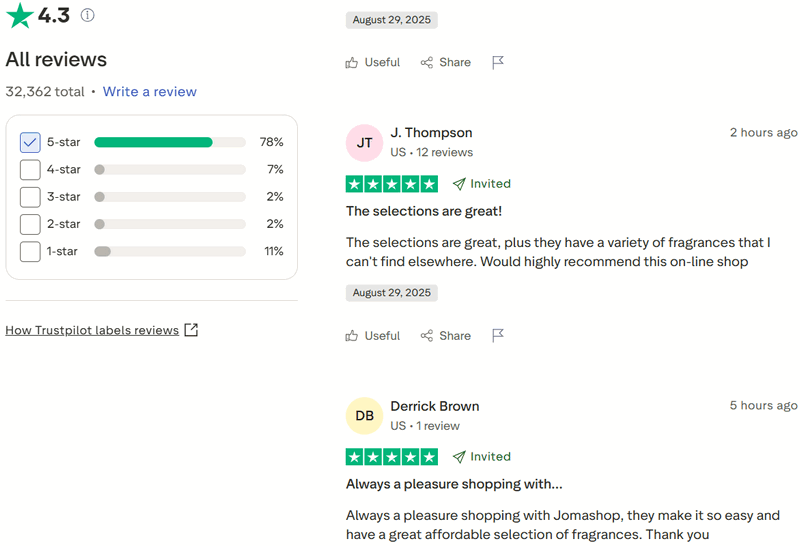
Task: Uncheck the 5-star filter checkbox
Action: [x=30, y=143]
